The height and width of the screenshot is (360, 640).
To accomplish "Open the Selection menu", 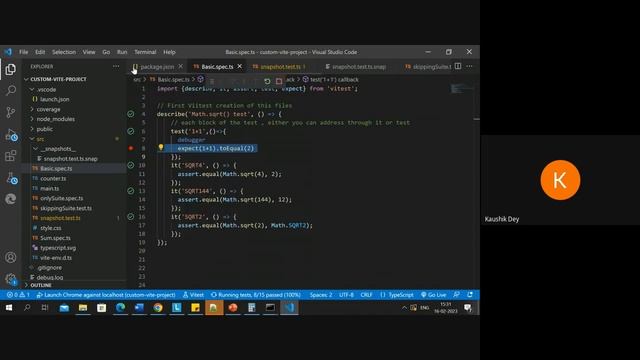I will pos(64,52).
